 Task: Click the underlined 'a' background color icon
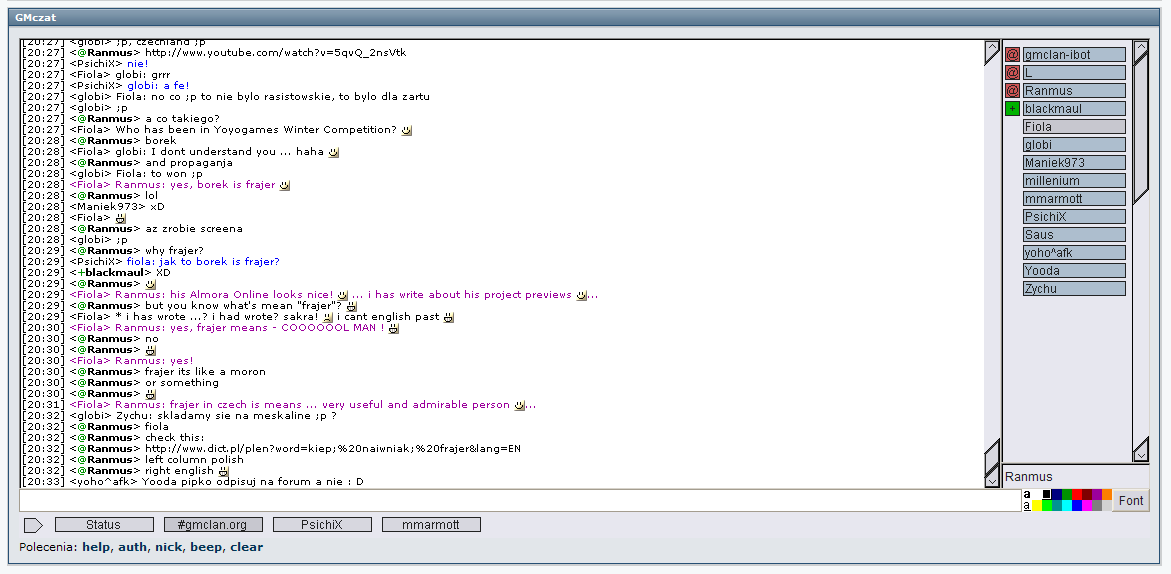coord(1027,506)
